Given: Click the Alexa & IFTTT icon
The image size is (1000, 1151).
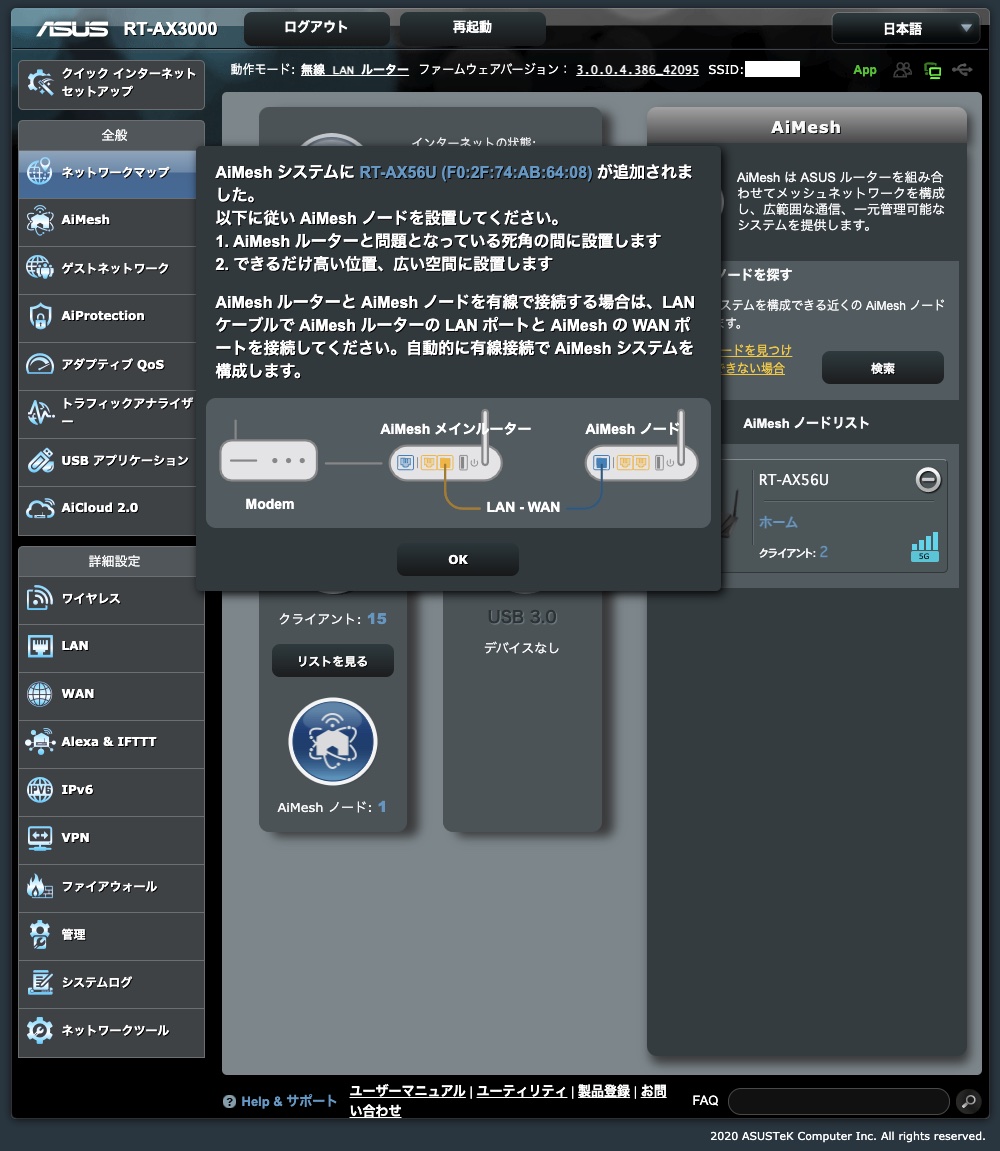Looking at the screenshot, I should pos(40,741).
